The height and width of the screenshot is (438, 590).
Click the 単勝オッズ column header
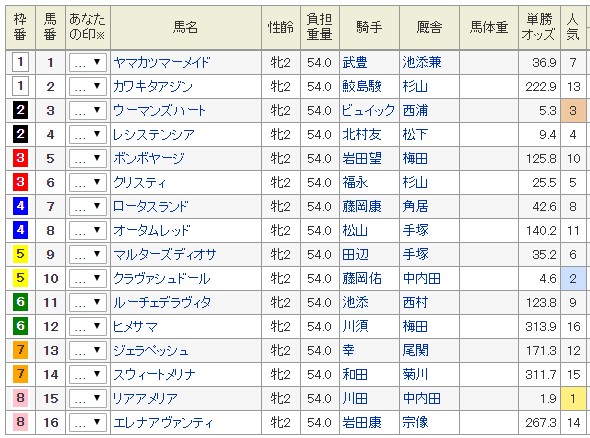539,27
